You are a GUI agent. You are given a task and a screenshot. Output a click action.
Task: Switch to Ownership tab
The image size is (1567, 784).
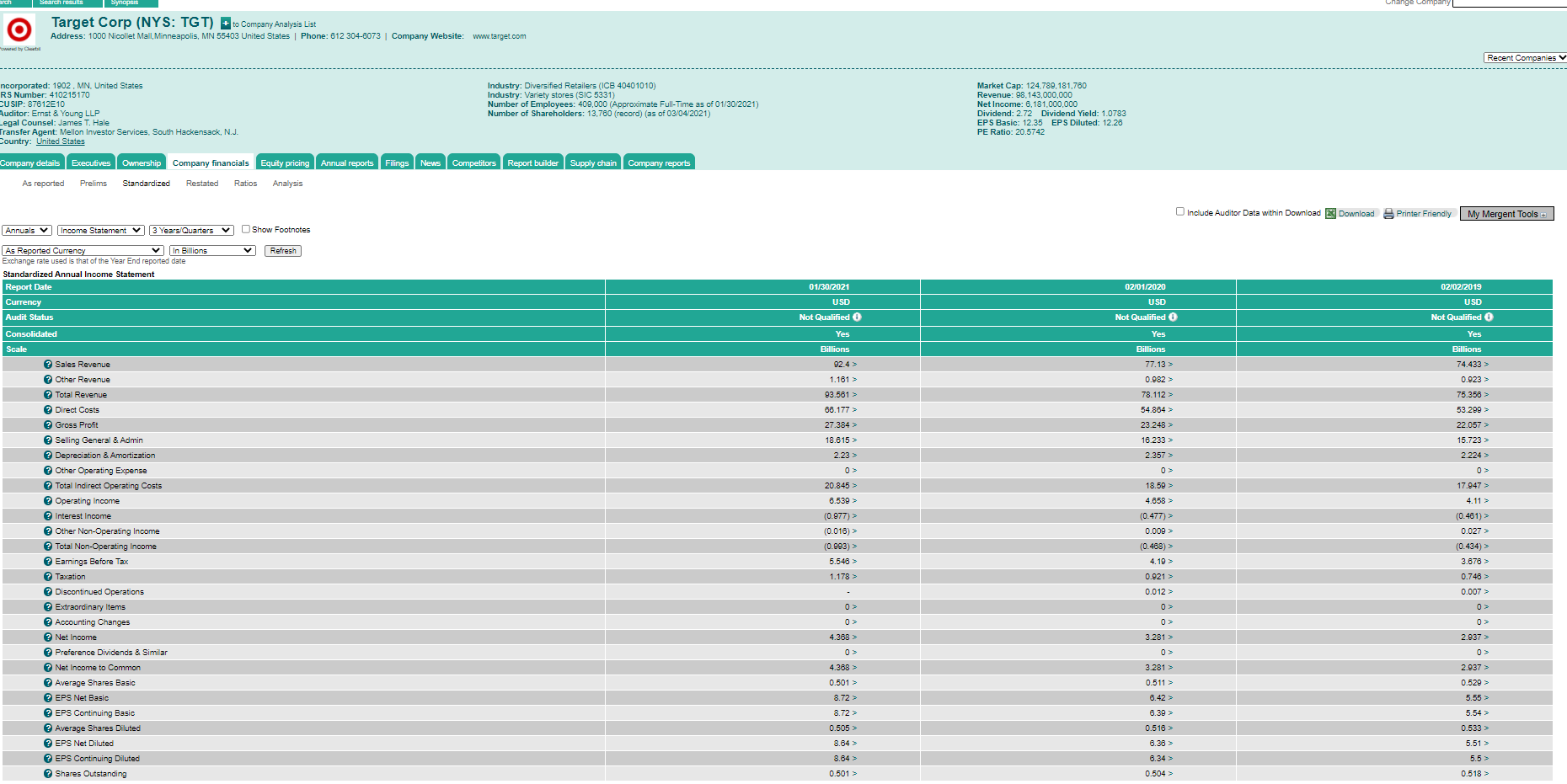tap(142, 163)
